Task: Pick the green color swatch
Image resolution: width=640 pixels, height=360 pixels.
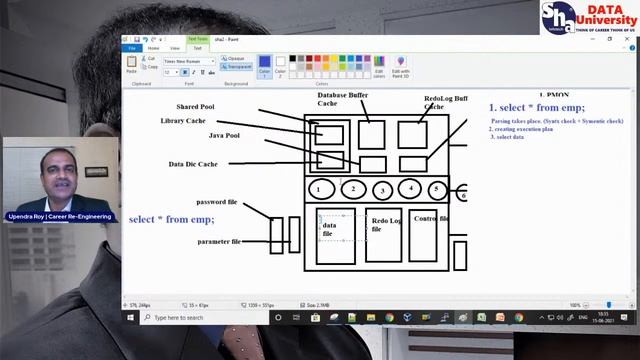Action: [x=342, y=59]
